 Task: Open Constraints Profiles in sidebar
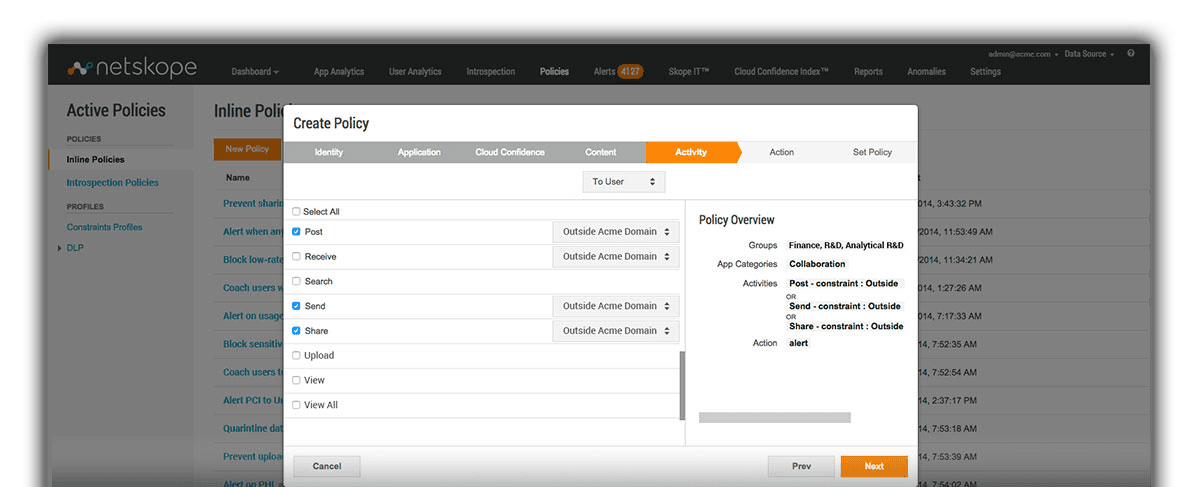click(x=104, y=227)
